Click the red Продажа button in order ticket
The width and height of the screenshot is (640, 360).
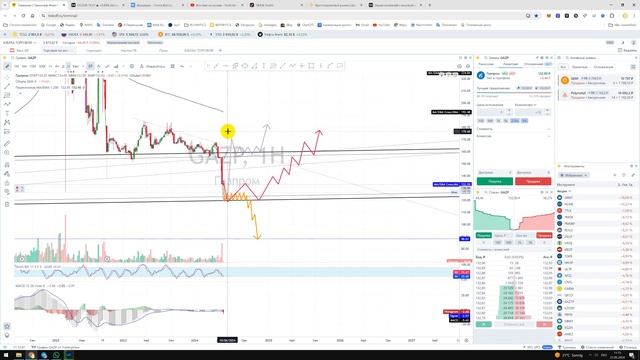(533, 181)
